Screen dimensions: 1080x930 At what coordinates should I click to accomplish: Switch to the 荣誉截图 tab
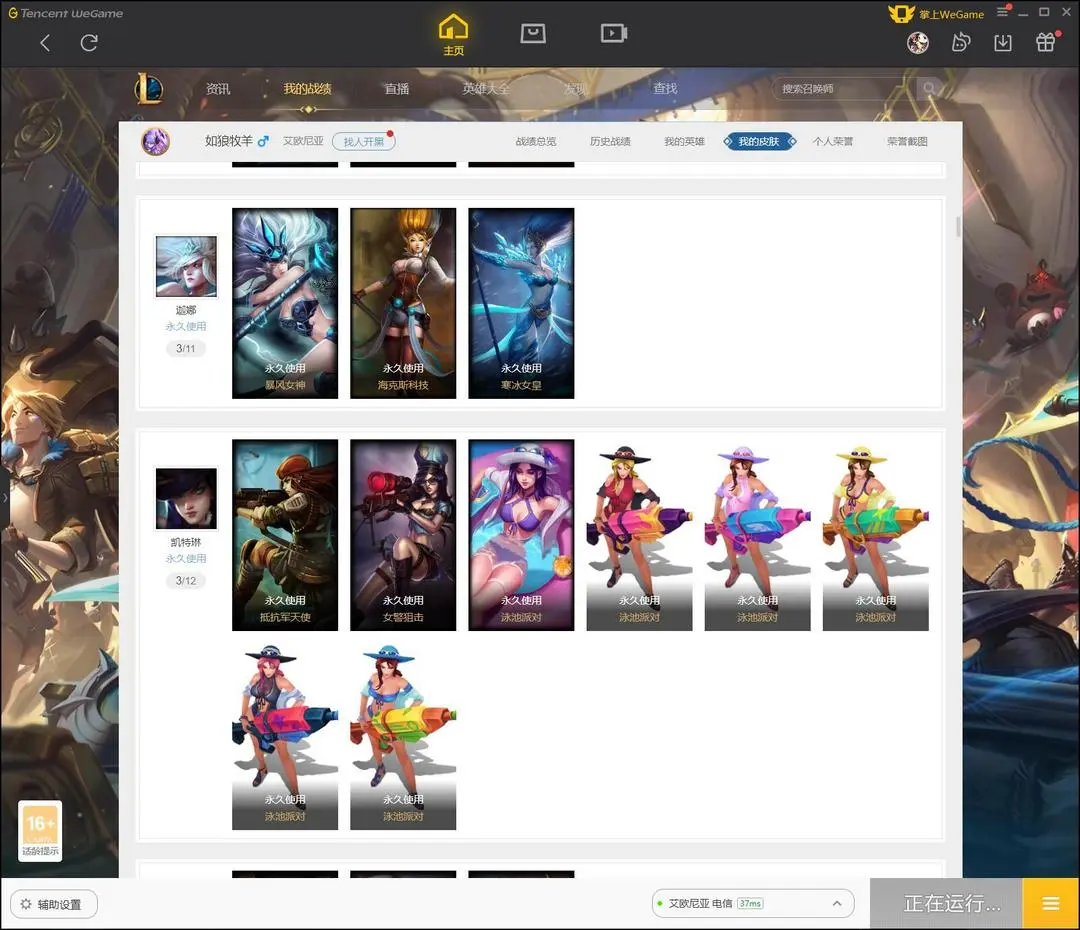pyautogui.click(x=907, y=141)
